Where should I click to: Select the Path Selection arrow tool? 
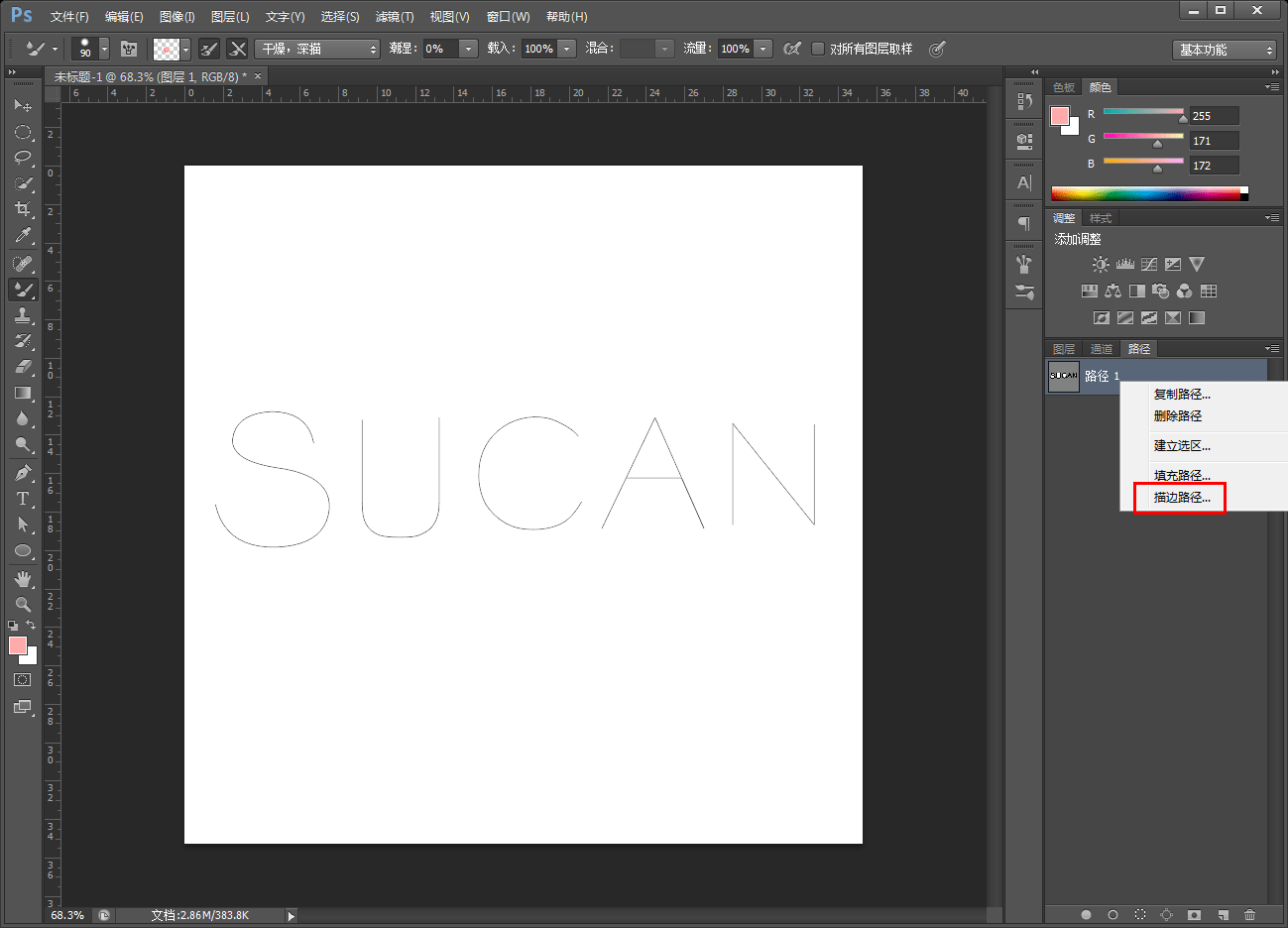coord(23,524)
